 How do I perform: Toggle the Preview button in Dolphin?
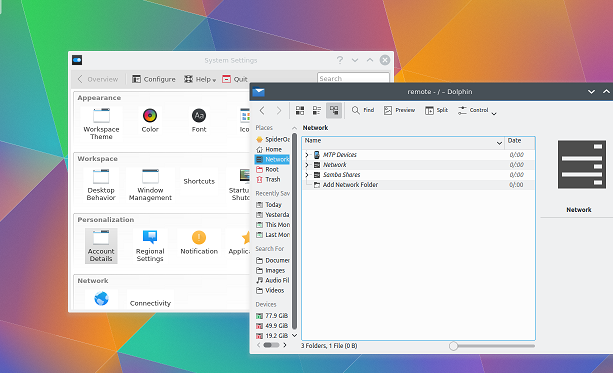click(x=399, y=110)
